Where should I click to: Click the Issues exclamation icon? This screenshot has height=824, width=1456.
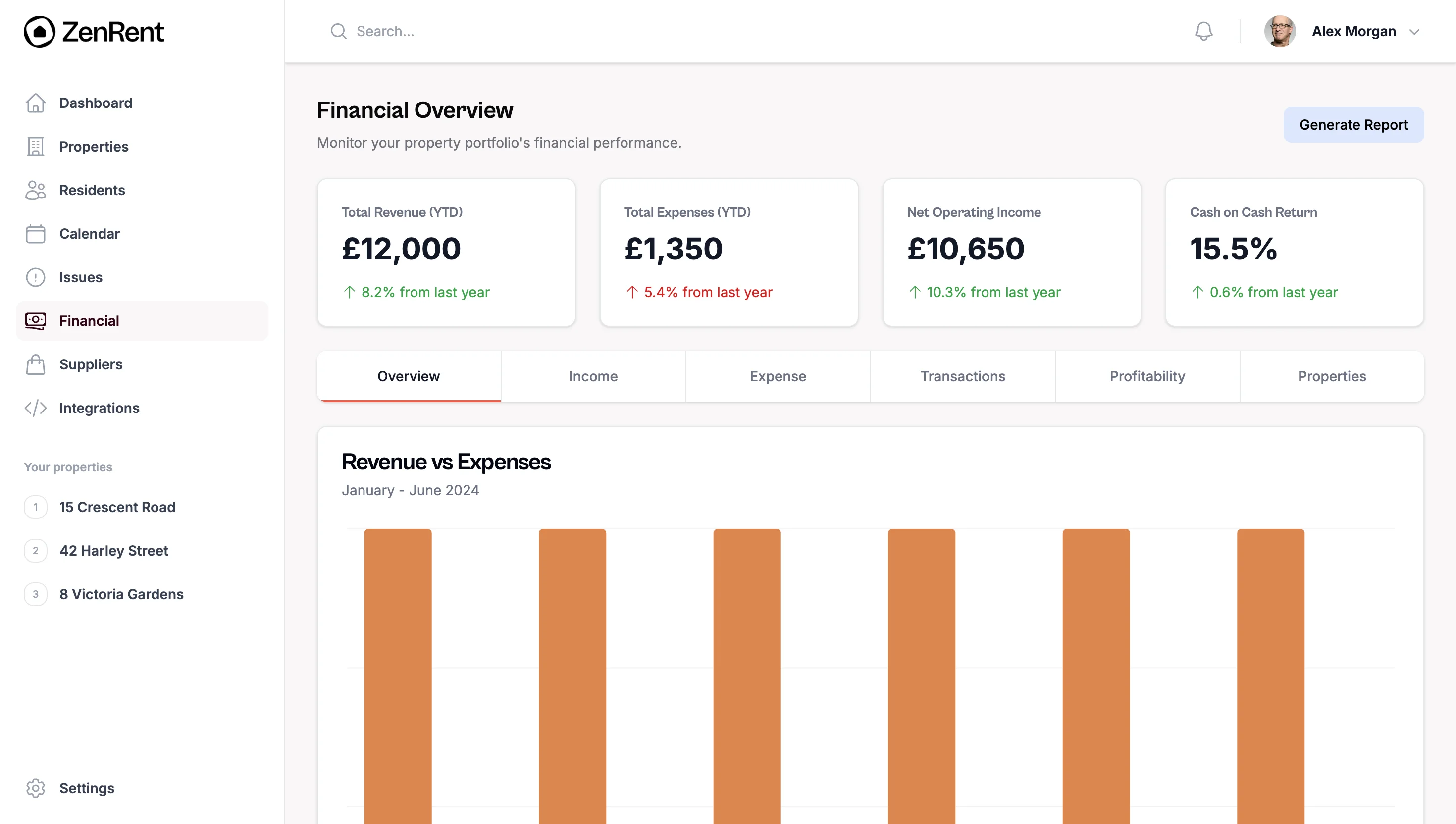pos(35,277)
